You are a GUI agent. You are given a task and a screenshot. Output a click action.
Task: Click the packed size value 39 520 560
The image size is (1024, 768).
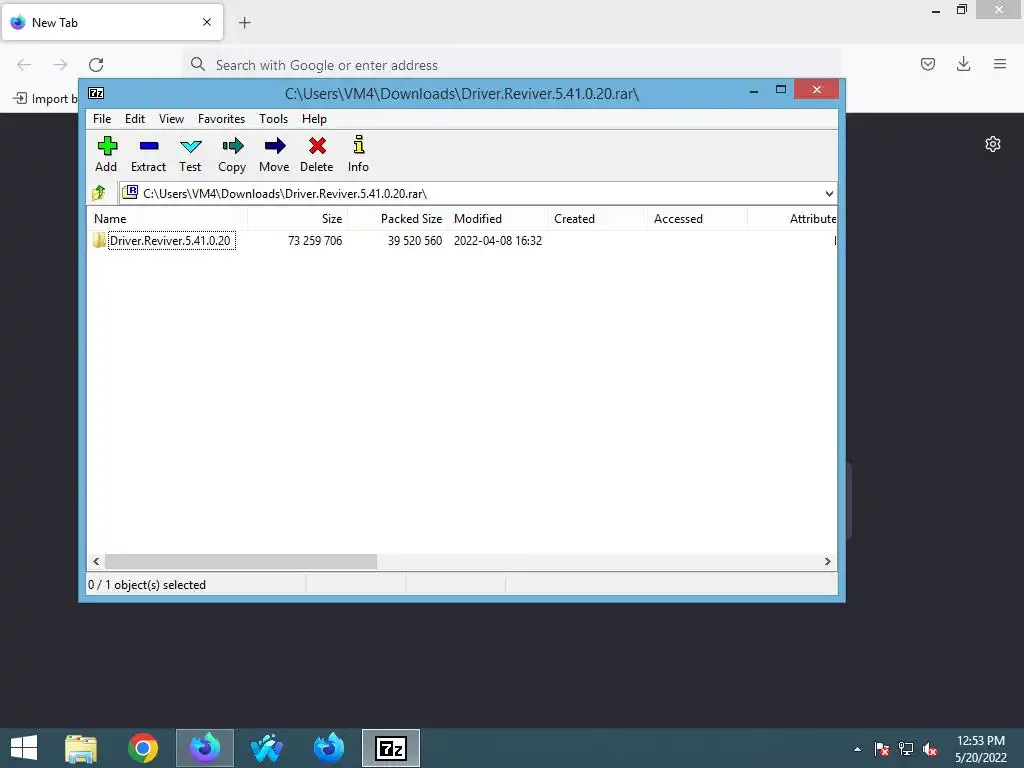[415, 241]
